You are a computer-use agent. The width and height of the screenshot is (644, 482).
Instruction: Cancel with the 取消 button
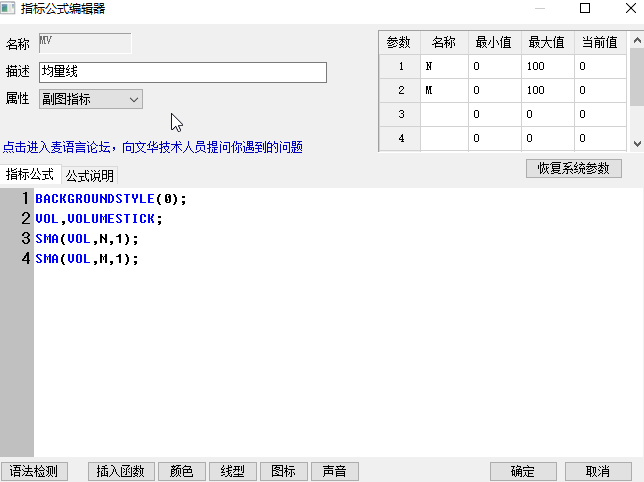click(598, 471)
